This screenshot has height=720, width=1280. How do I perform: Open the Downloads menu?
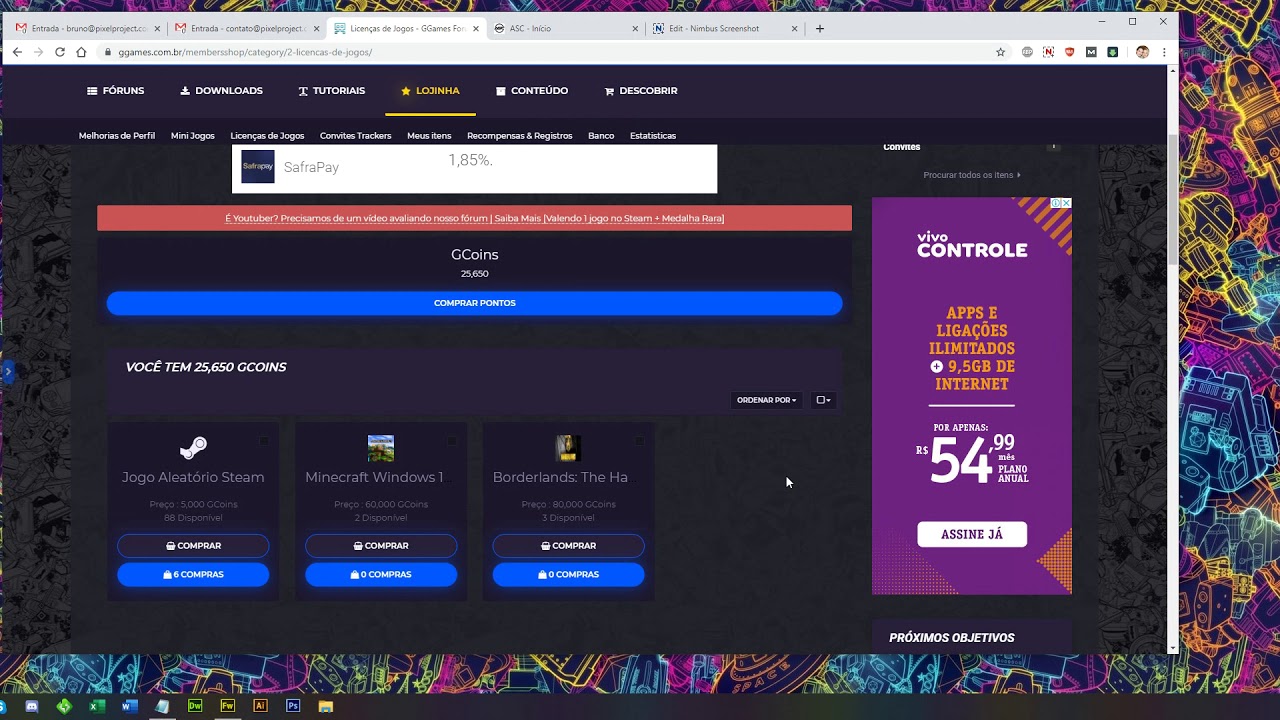coord(221,91)
